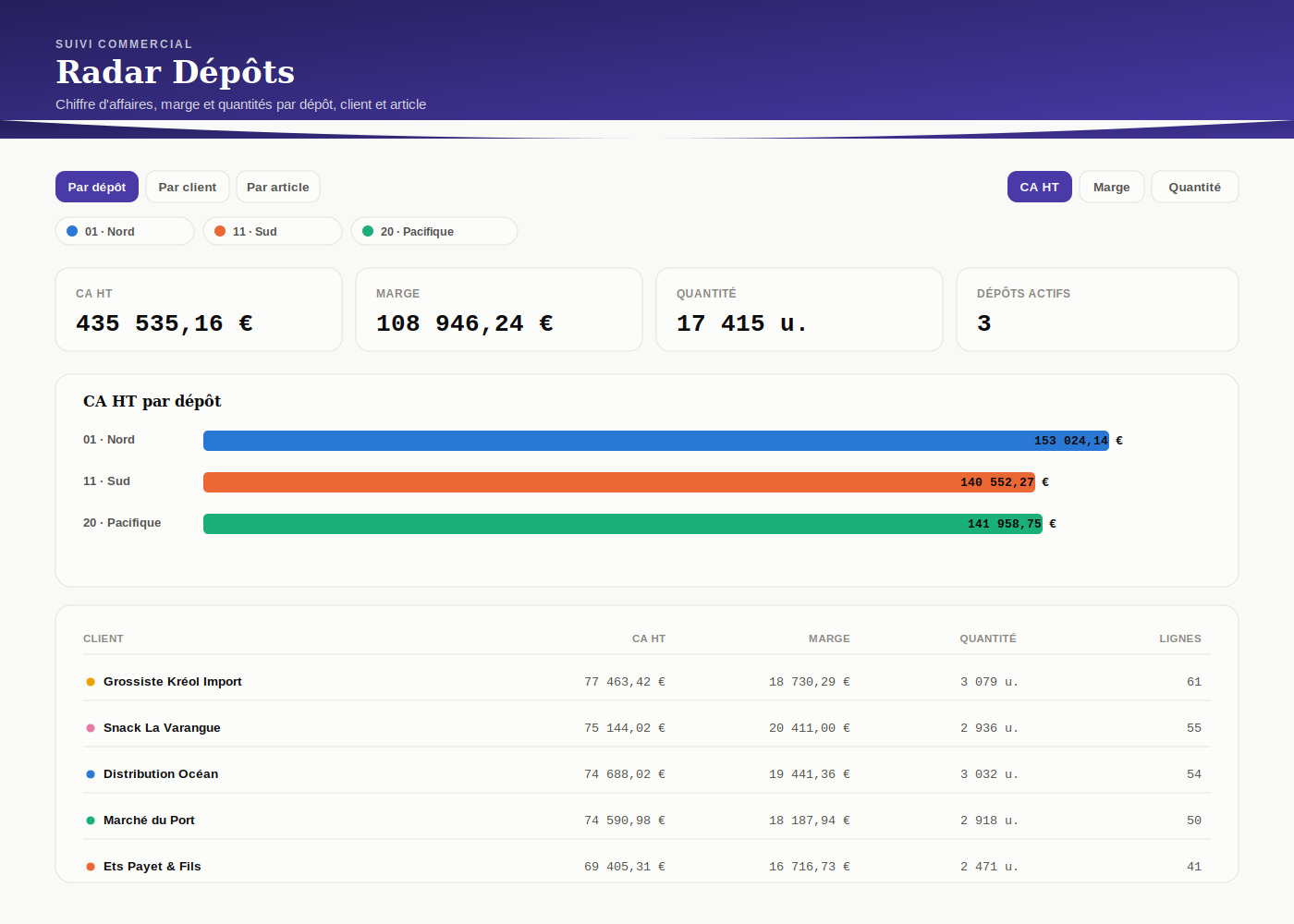The image size is (1294, 924).
Task: Toggle the 01 · Nord depot filter
Action: [125, 231]
